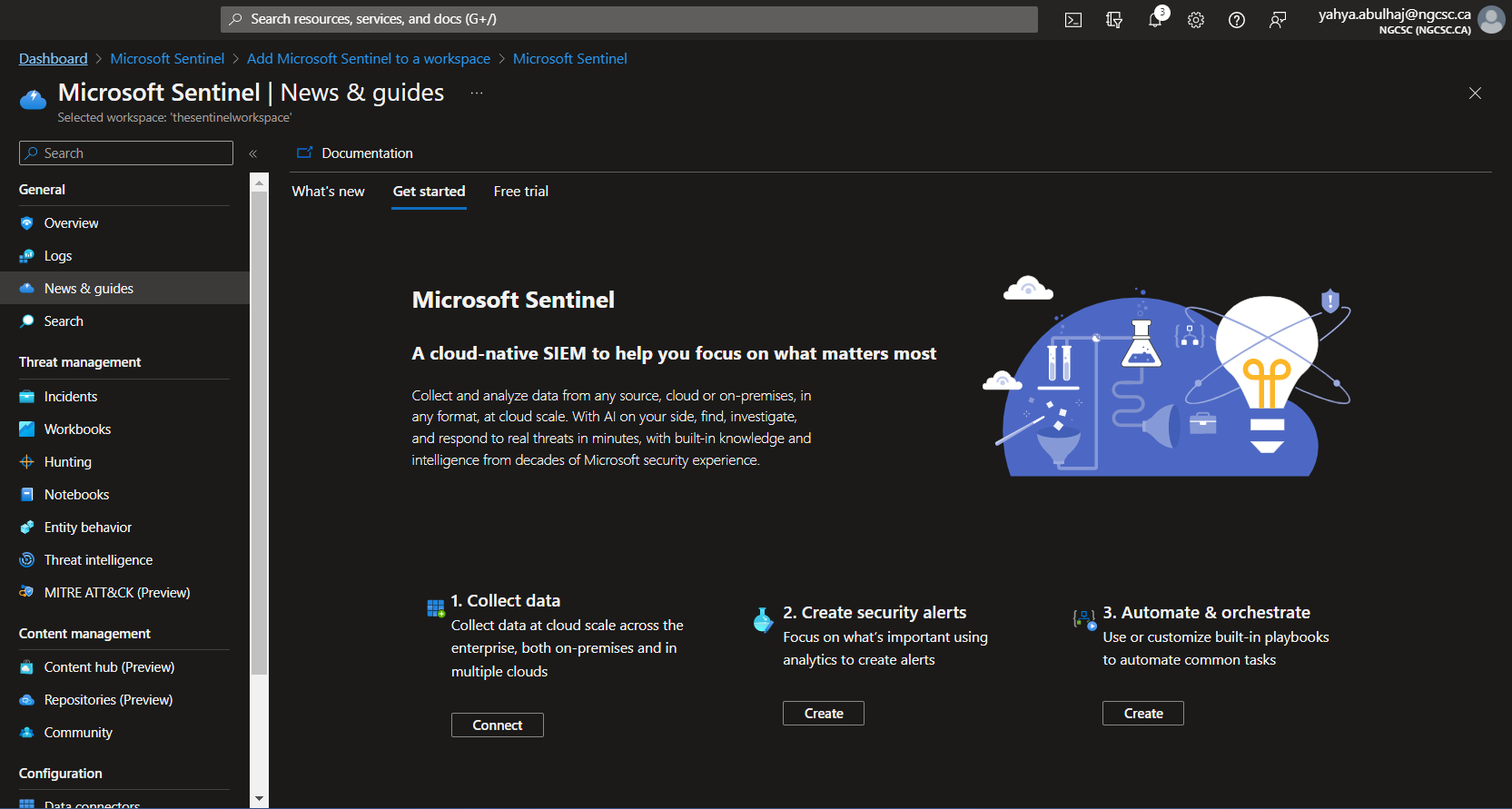
Task: Switch to the Free trial tab
Action: (x=521, y=192)
